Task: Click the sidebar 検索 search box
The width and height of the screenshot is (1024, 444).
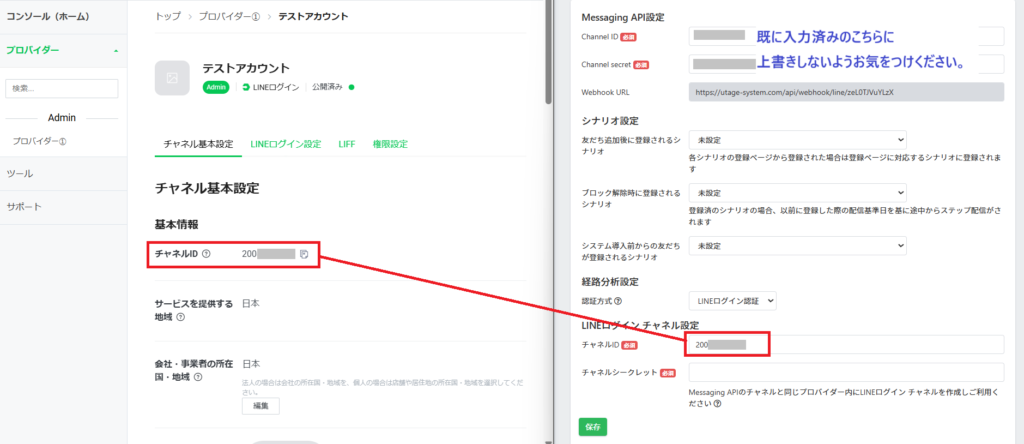Action: coord(62,89)
